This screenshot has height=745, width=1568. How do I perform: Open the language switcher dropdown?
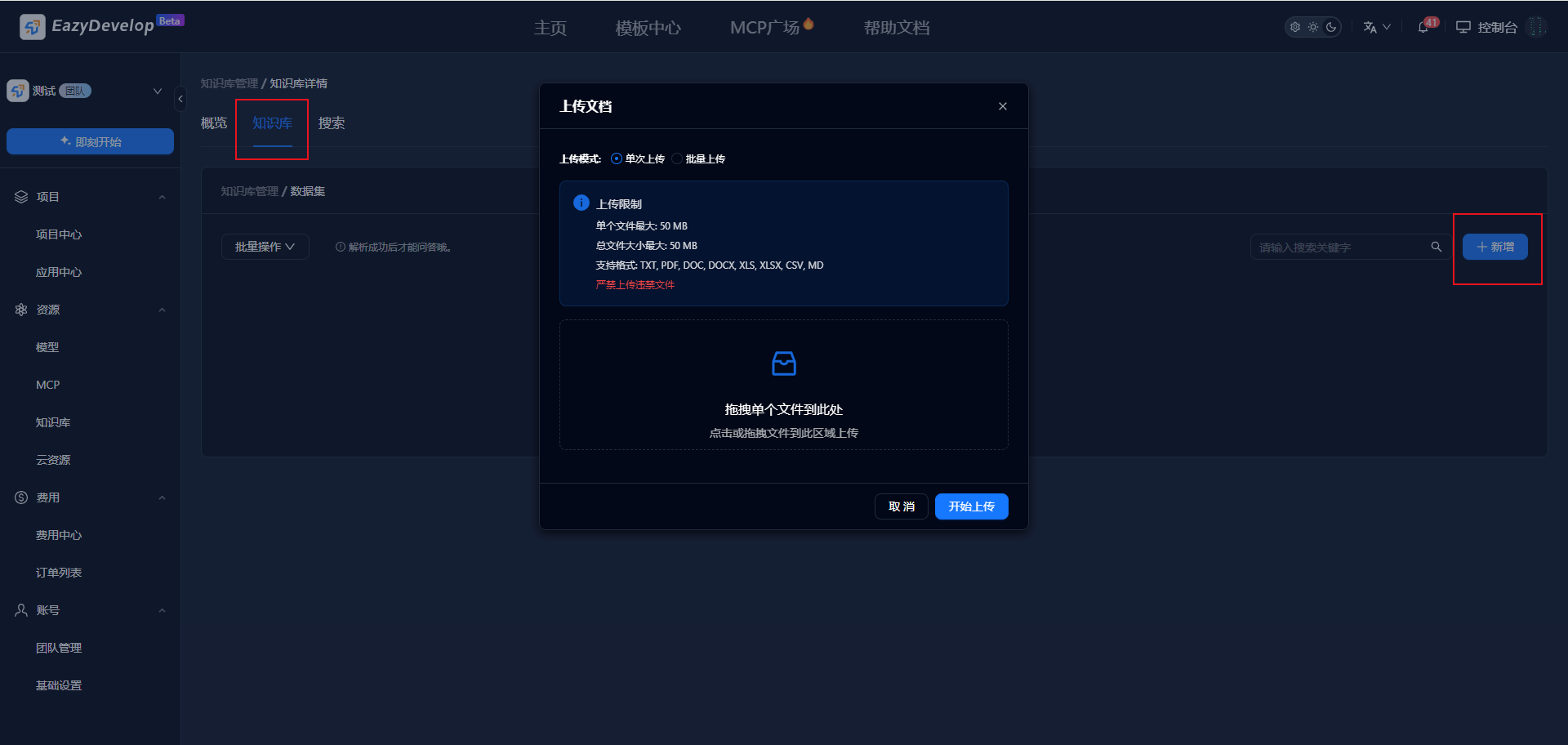[x=1376, y=27]
